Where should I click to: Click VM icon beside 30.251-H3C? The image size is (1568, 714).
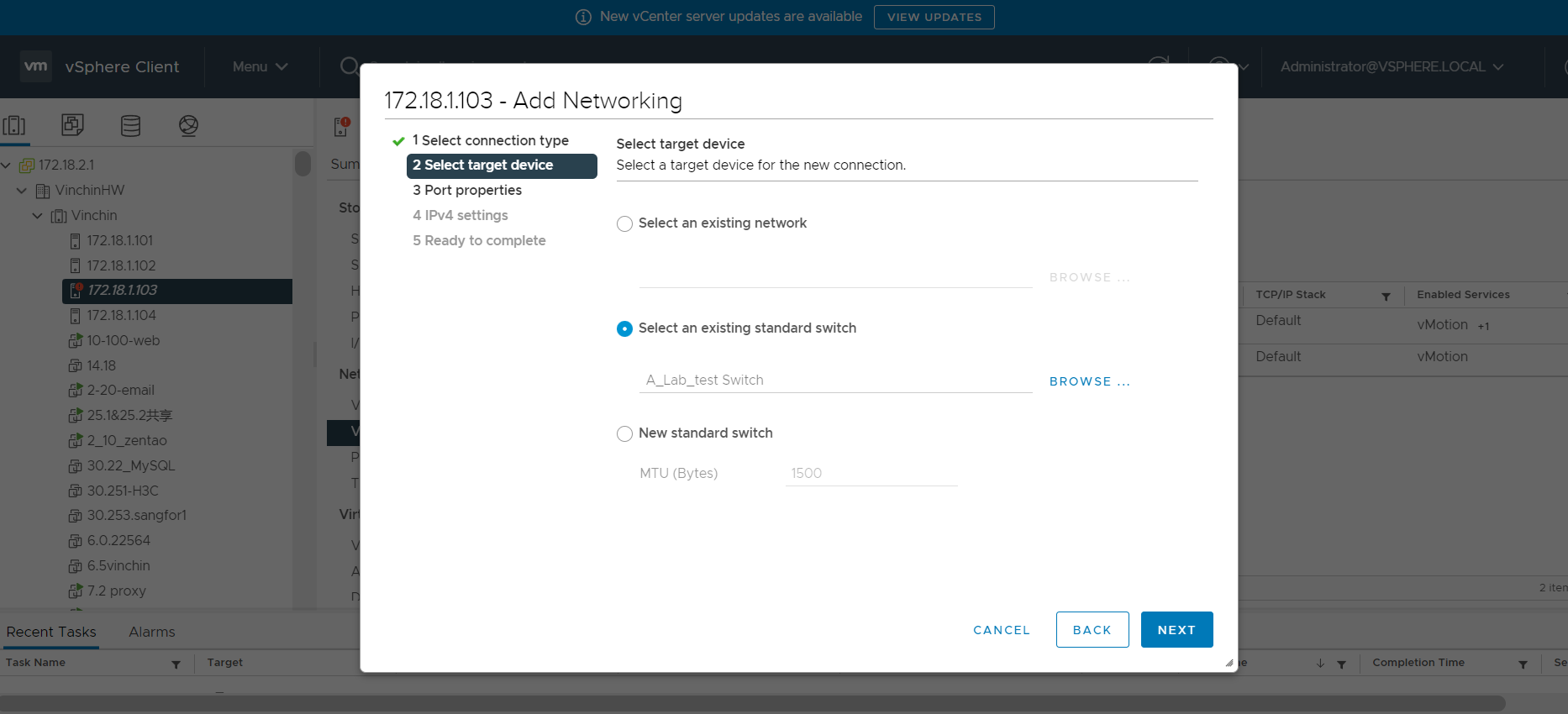[76, 491]
